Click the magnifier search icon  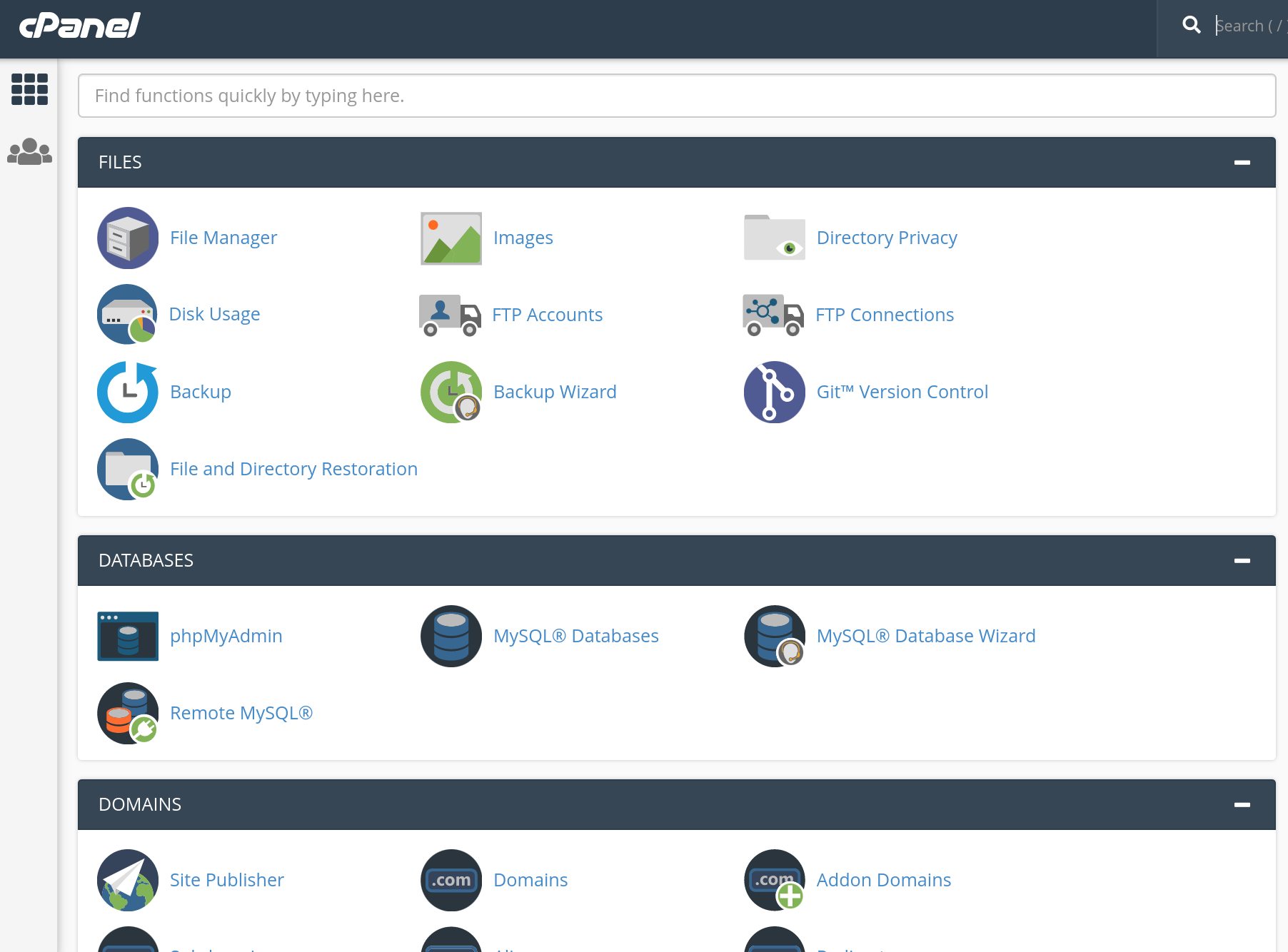click(x=1191, y=25)
